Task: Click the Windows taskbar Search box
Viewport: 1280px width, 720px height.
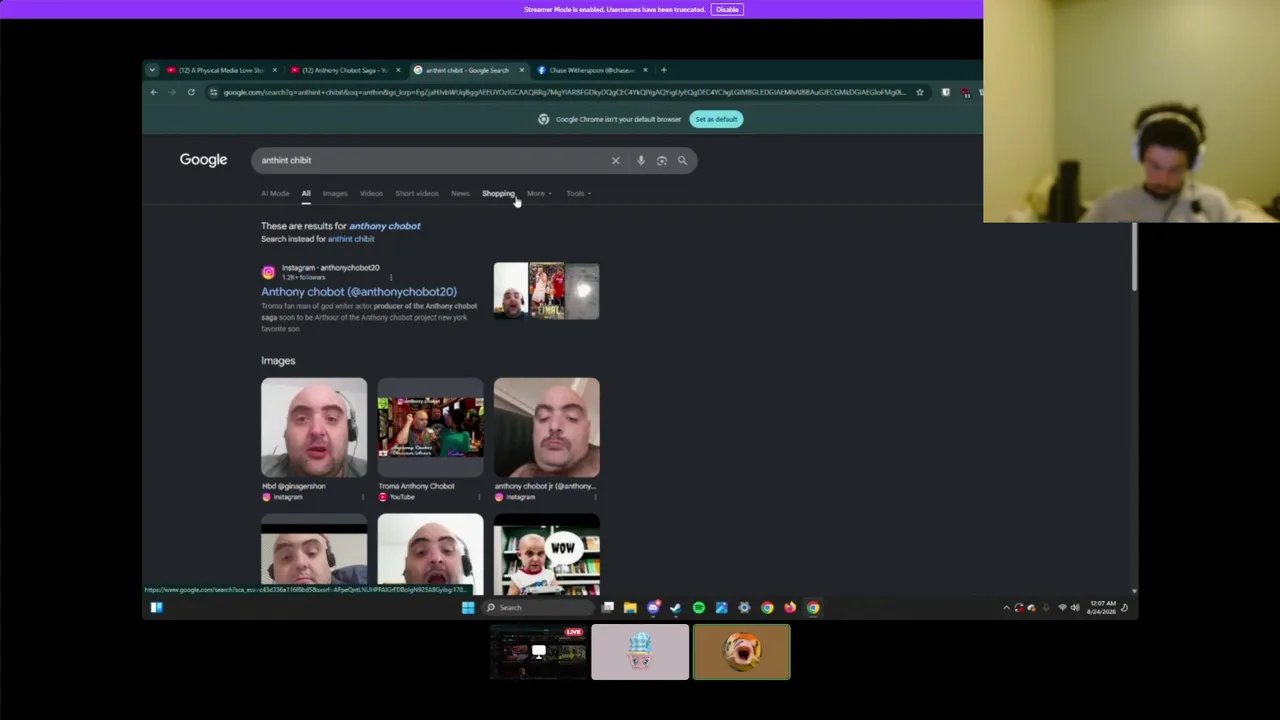Action: [x=538, y=607]
